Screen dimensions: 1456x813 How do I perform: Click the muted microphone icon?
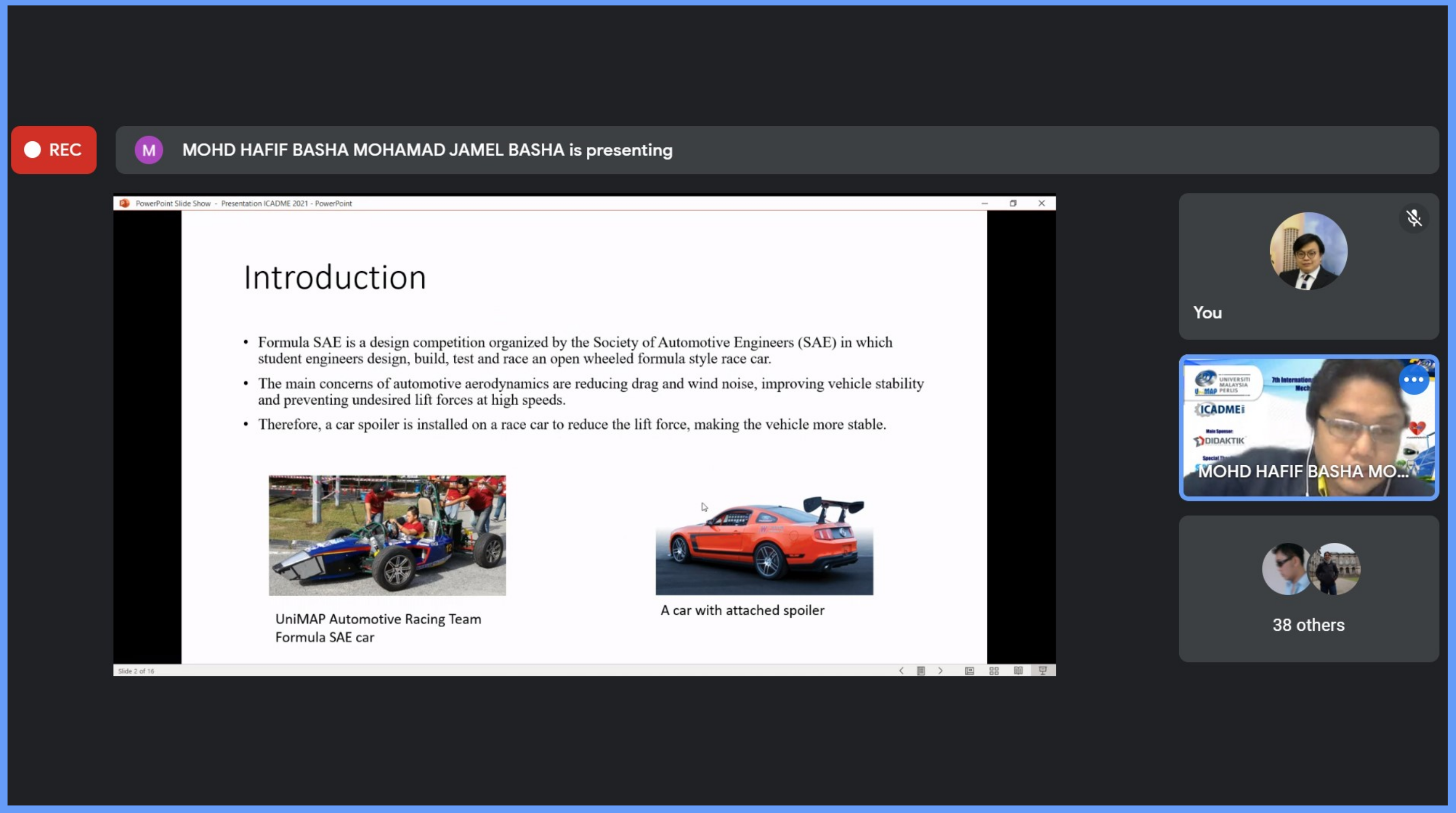click(x=1414, y=218)
